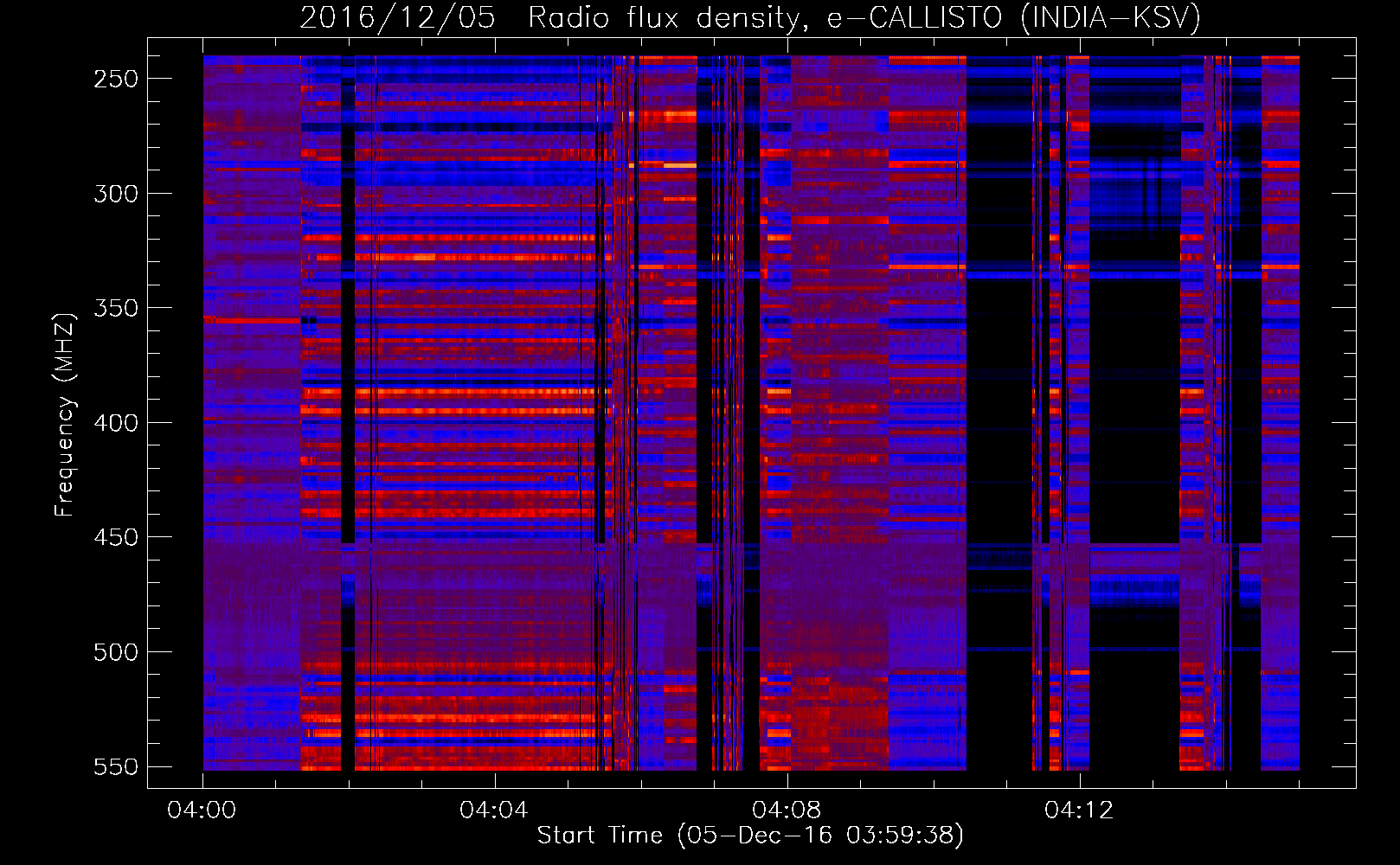Click the '350' frequency tick label
The height and width of the screenshot is (865, 1400).
(116, 308)
